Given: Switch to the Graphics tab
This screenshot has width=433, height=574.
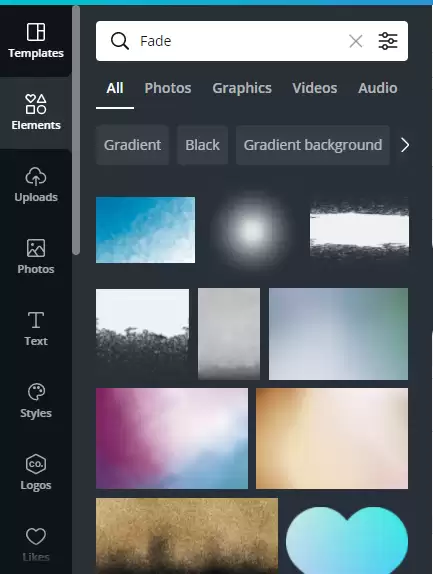Looking at the screenshot, I should (242, 88).
